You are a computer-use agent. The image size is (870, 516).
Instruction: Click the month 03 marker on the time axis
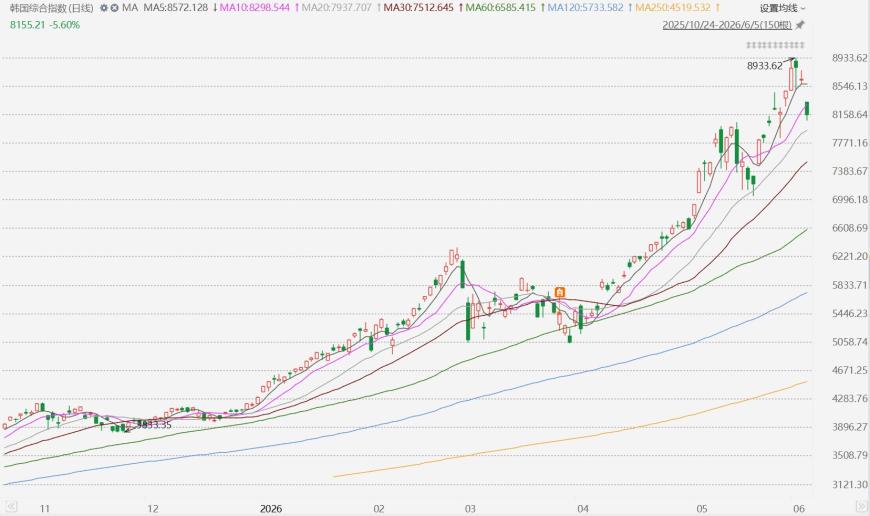tap(470, 508)
